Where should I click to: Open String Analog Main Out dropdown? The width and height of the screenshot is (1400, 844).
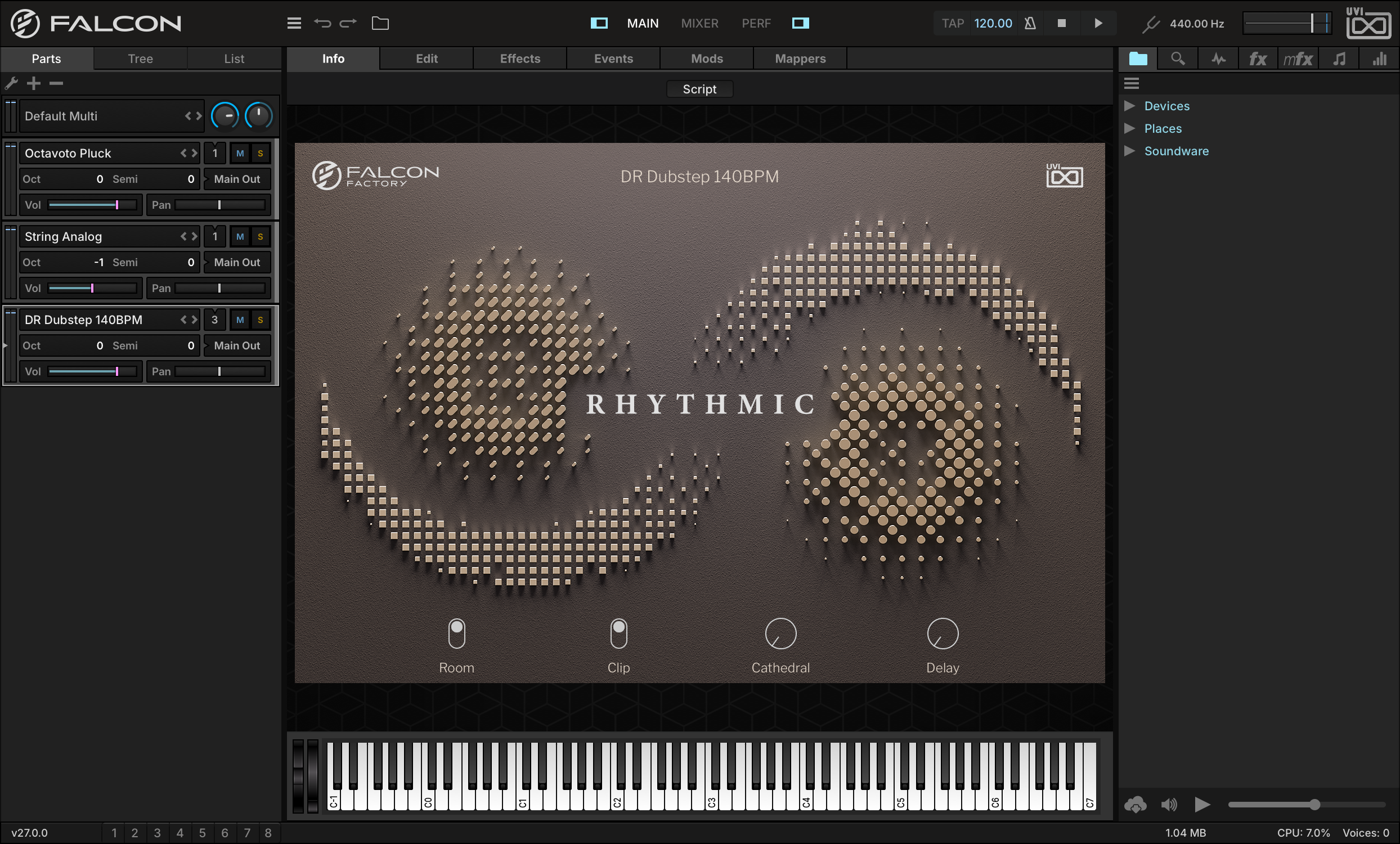pyautogui.click(x=236, y=262)
